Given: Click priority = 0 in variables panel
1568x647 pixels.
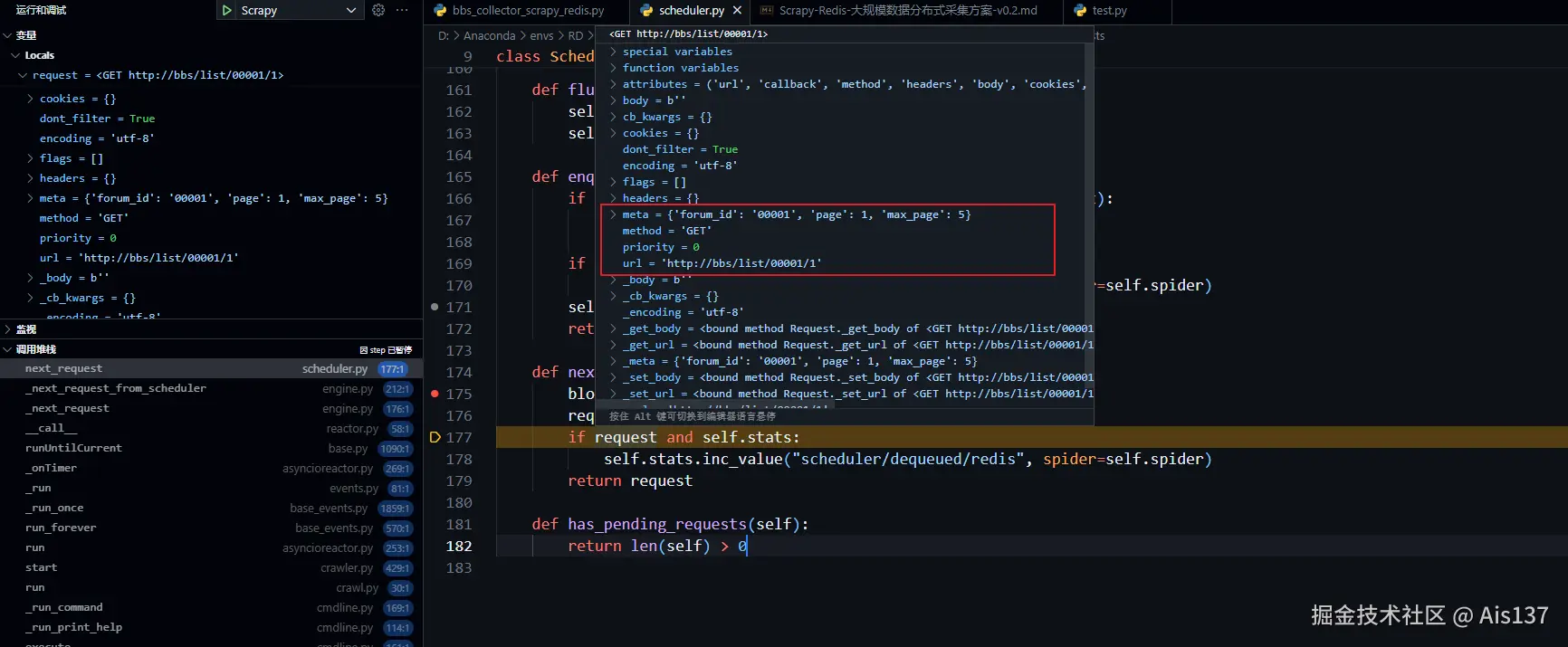Looking at the screenshot, I should tap(78, 238).
